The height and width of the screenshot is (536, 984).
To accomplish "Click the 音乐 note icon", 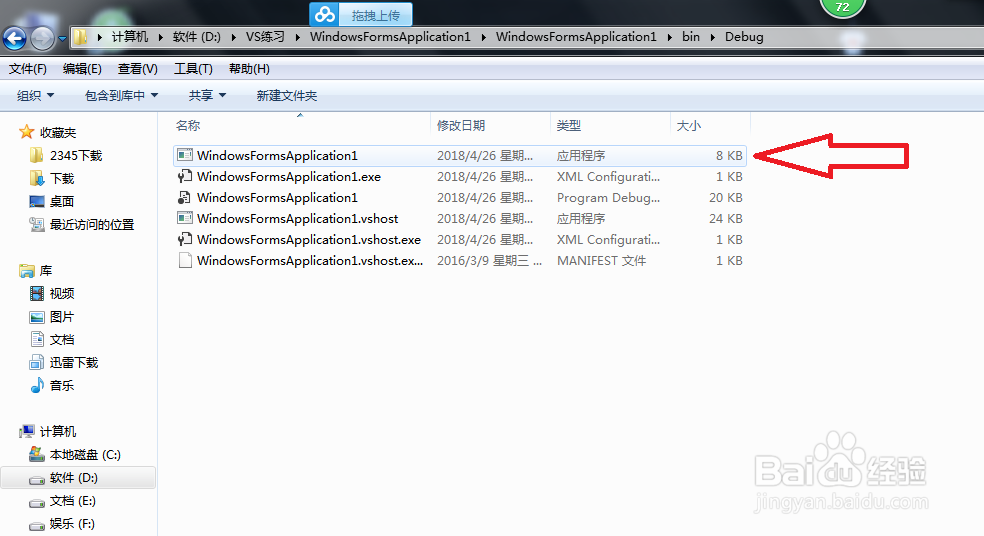I will pyautogui.click(x=37, y=385).
